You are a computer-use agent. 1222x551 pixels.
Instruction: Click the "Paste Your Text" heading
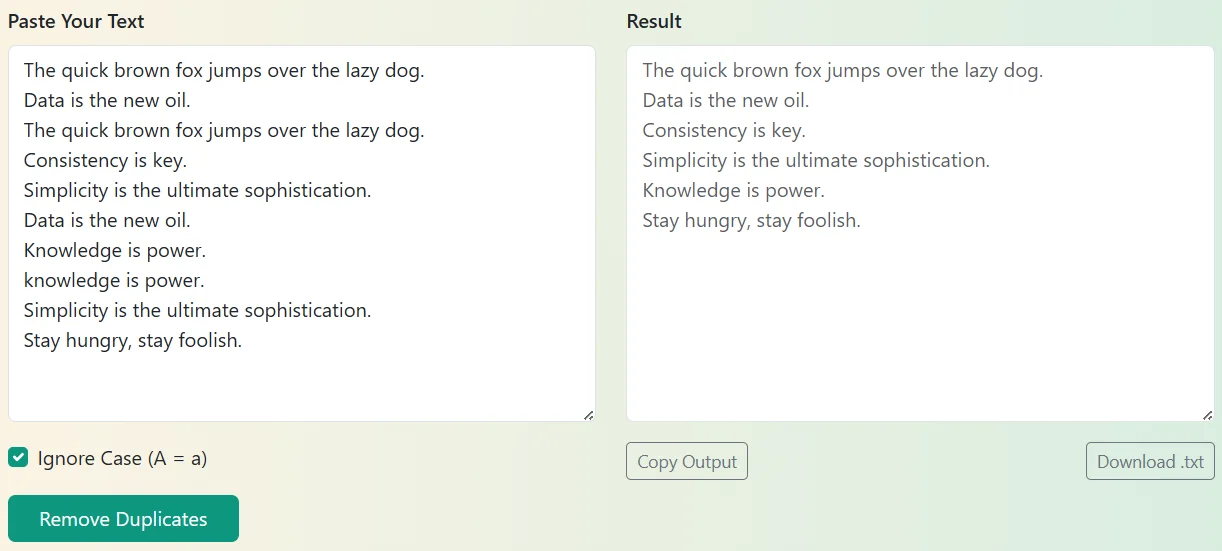(x=76, y=21)
